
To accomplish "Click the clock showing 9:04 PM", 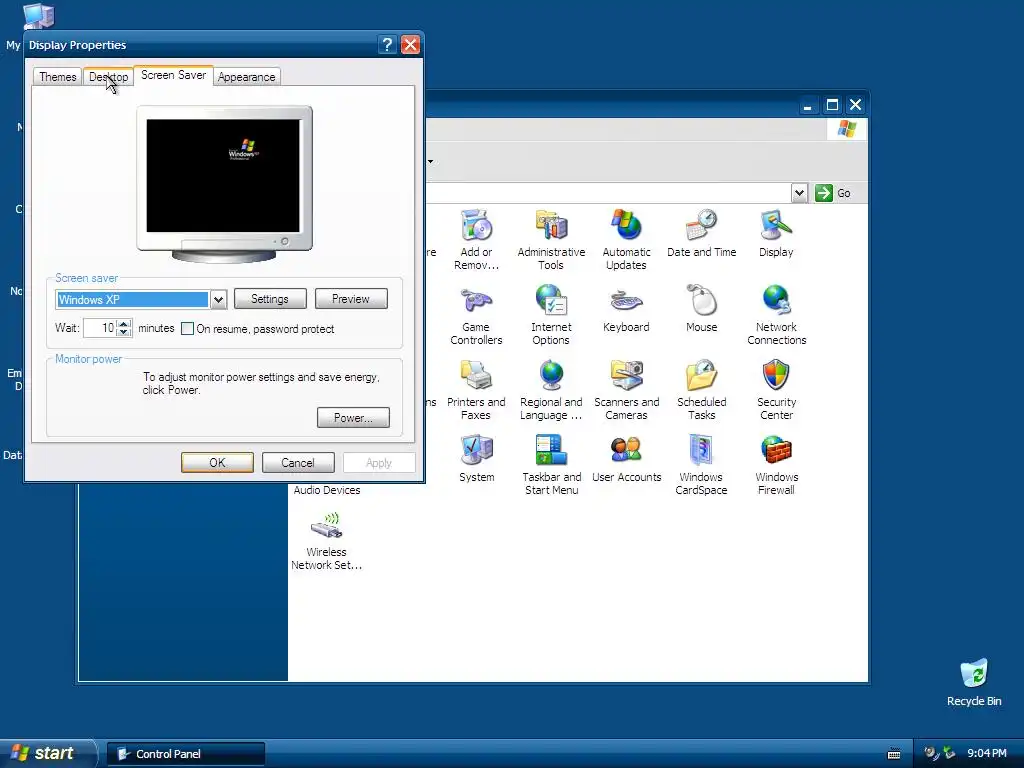I will 986,754.
